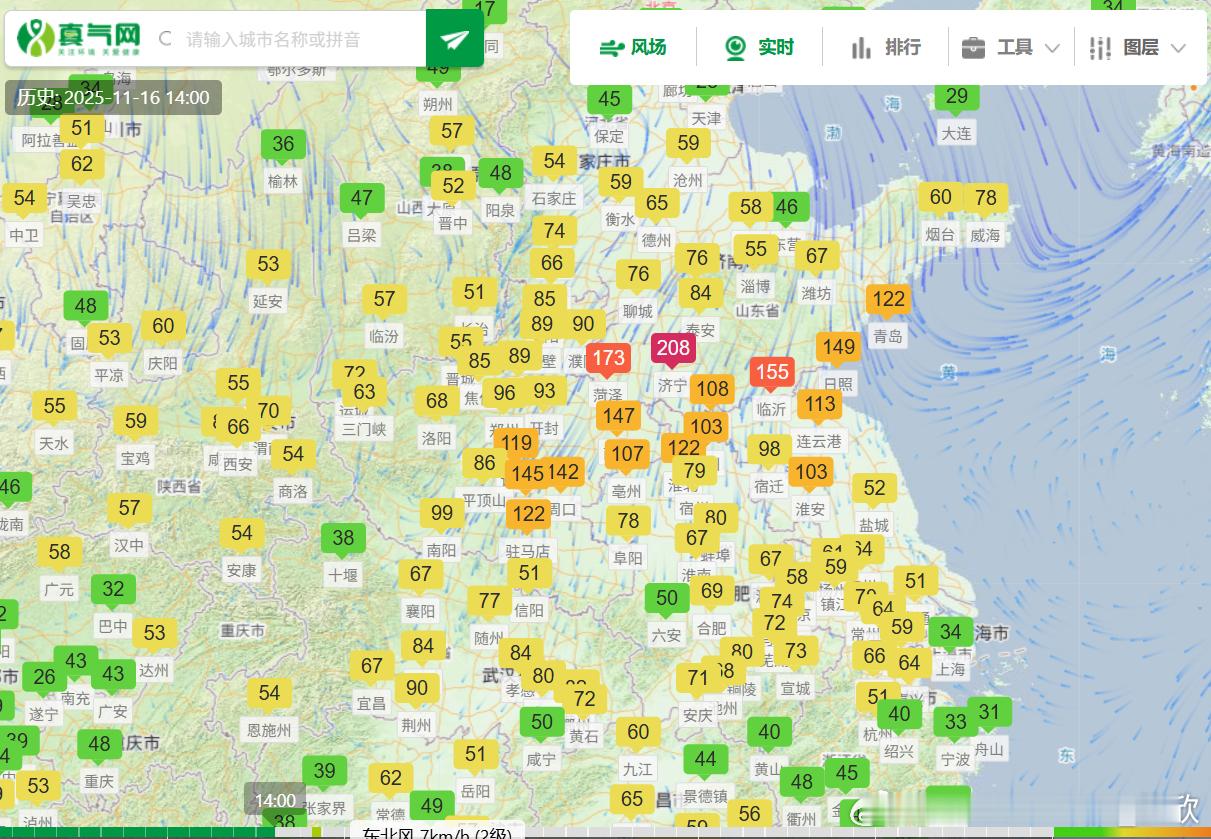Select the 淮安 AQI 103 marker
The width and height of the screenshot is (1211, 839).
coord(811,473)
